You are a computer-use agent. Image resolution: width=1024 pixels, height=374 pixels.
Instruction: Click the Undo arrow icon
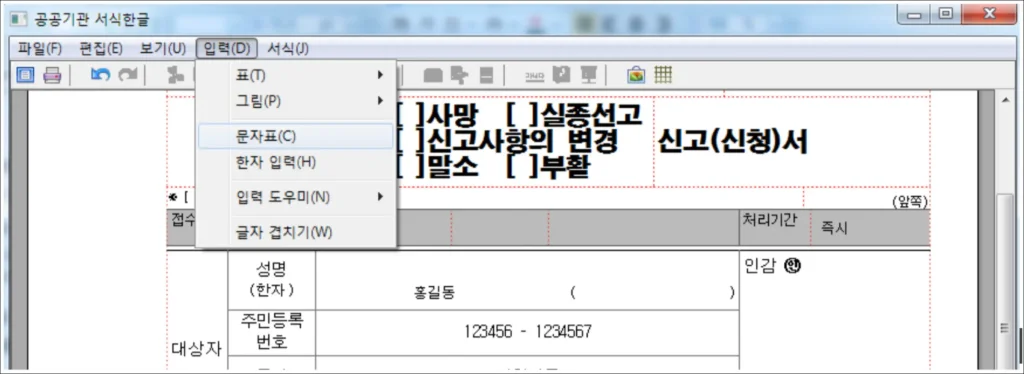coord(100,76)
